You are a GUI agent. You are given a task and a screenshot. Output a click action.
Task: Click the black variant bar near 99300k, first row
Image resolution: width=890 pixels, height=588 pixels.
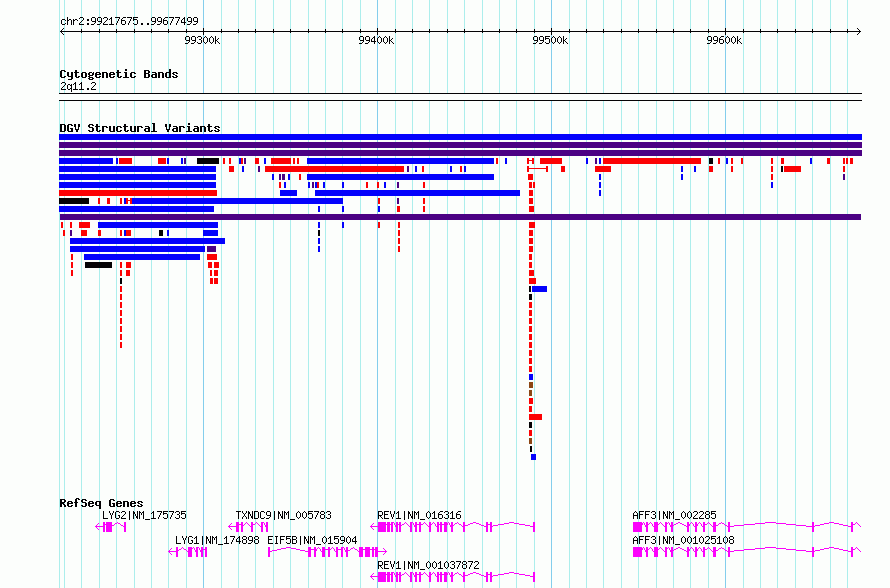tap(208, 161)
